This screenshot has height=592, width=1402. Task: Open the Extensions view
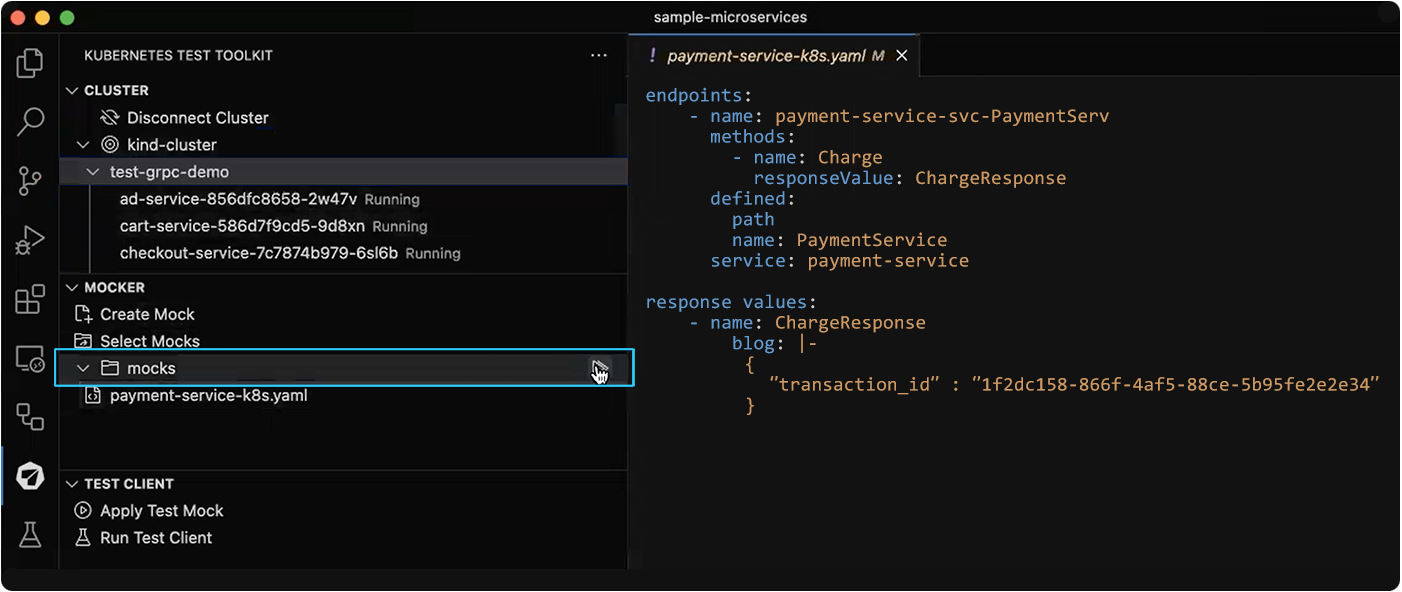30,298
